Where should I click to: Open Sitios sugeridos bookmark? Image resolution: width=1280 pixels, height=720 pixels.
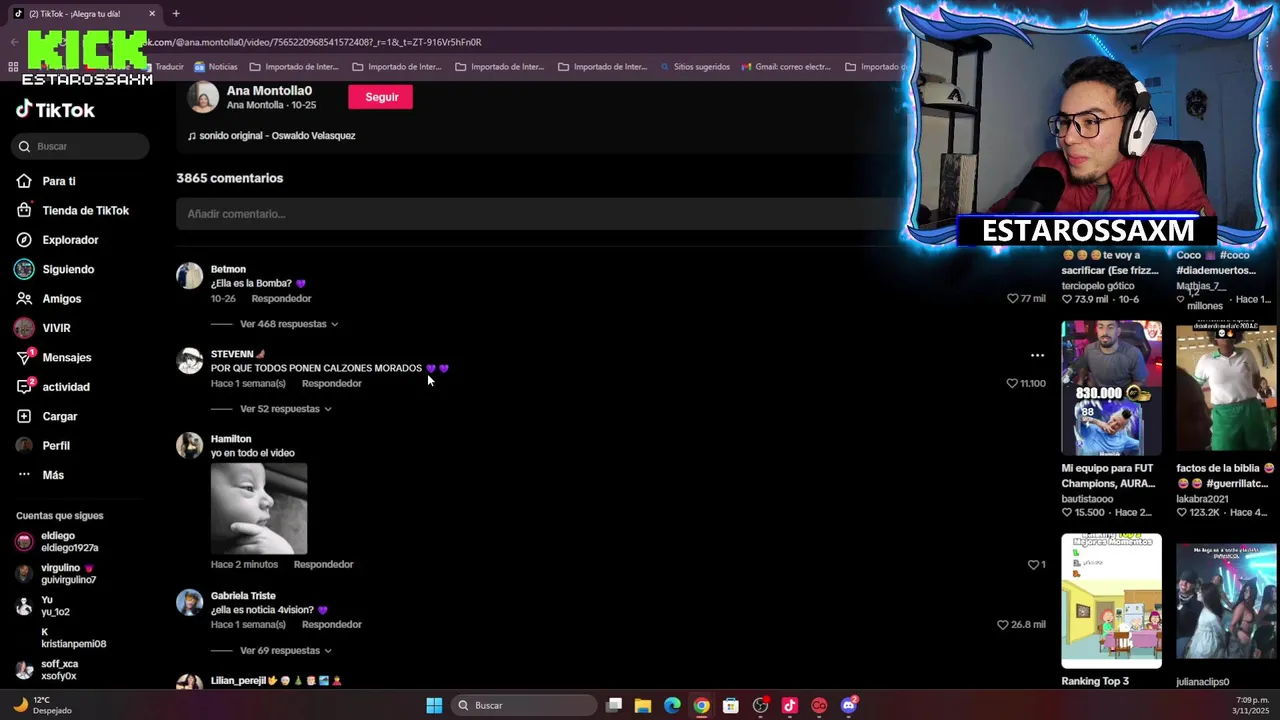pyautogui.click(x=695, y=67)
